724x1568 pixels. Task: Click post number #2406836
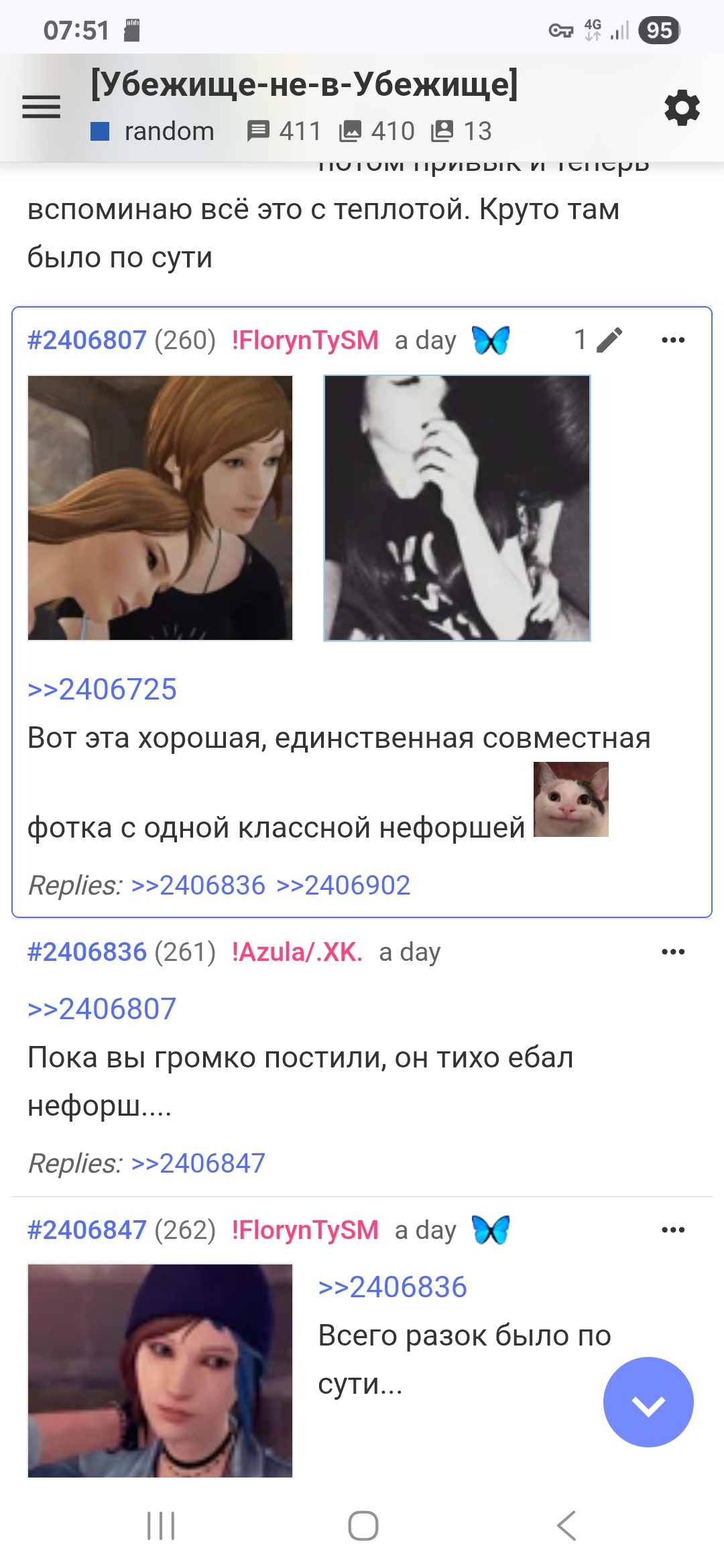87,952
